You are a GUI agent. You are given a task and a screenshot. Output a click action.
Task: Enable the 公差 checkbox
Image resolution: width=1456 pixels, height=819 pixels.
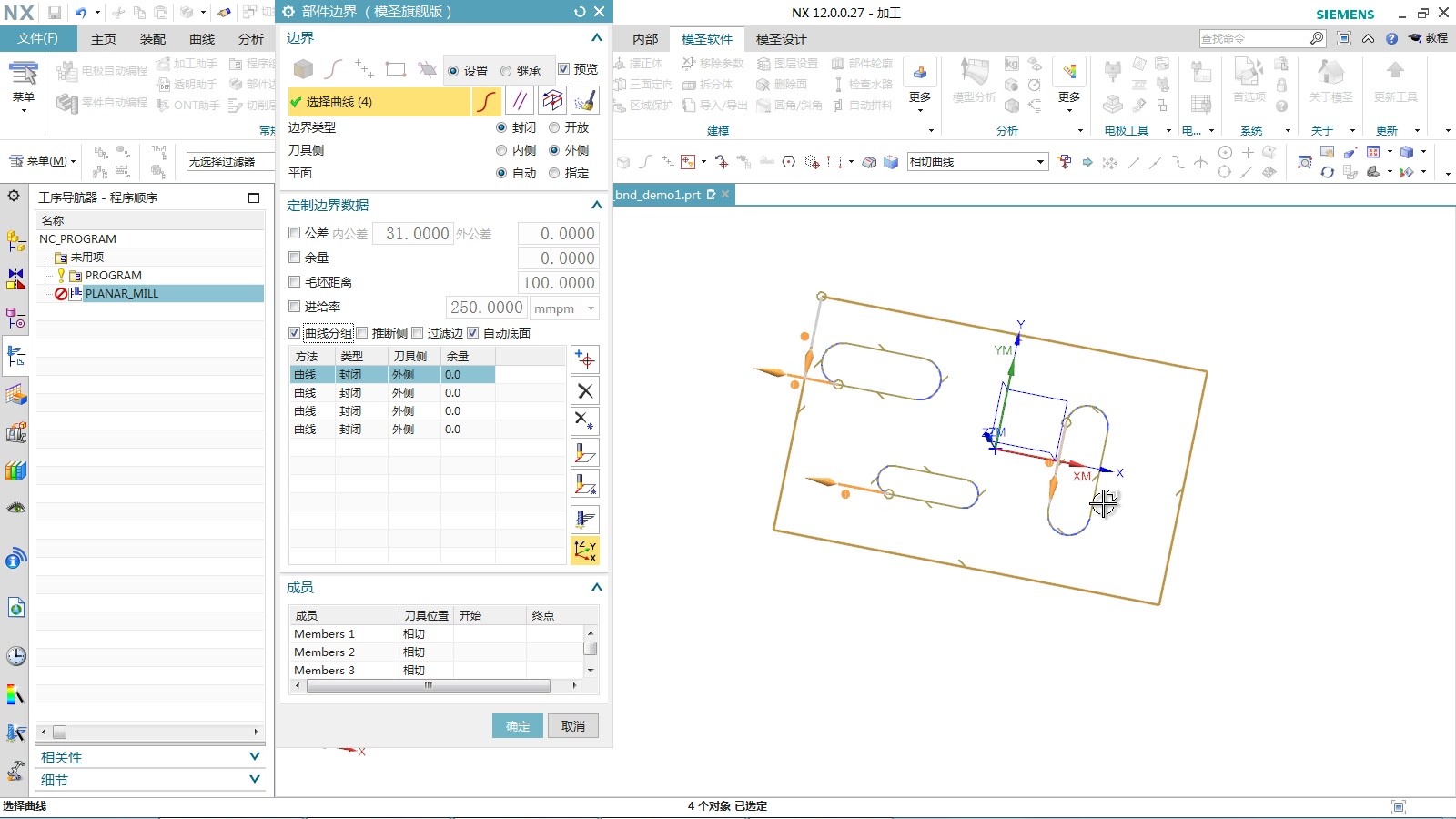pos(294,233)
